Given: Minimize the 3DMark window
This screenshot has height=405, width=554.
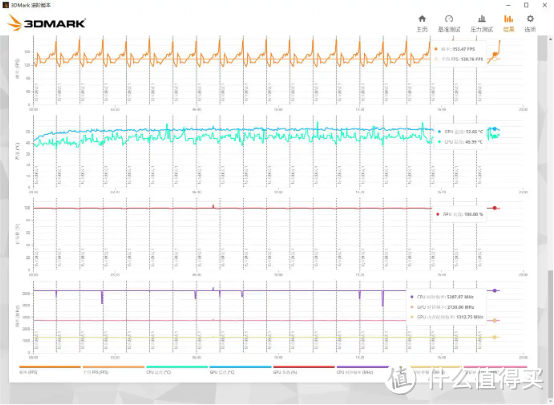Looking at the screenshot, I should pos(508,5).
